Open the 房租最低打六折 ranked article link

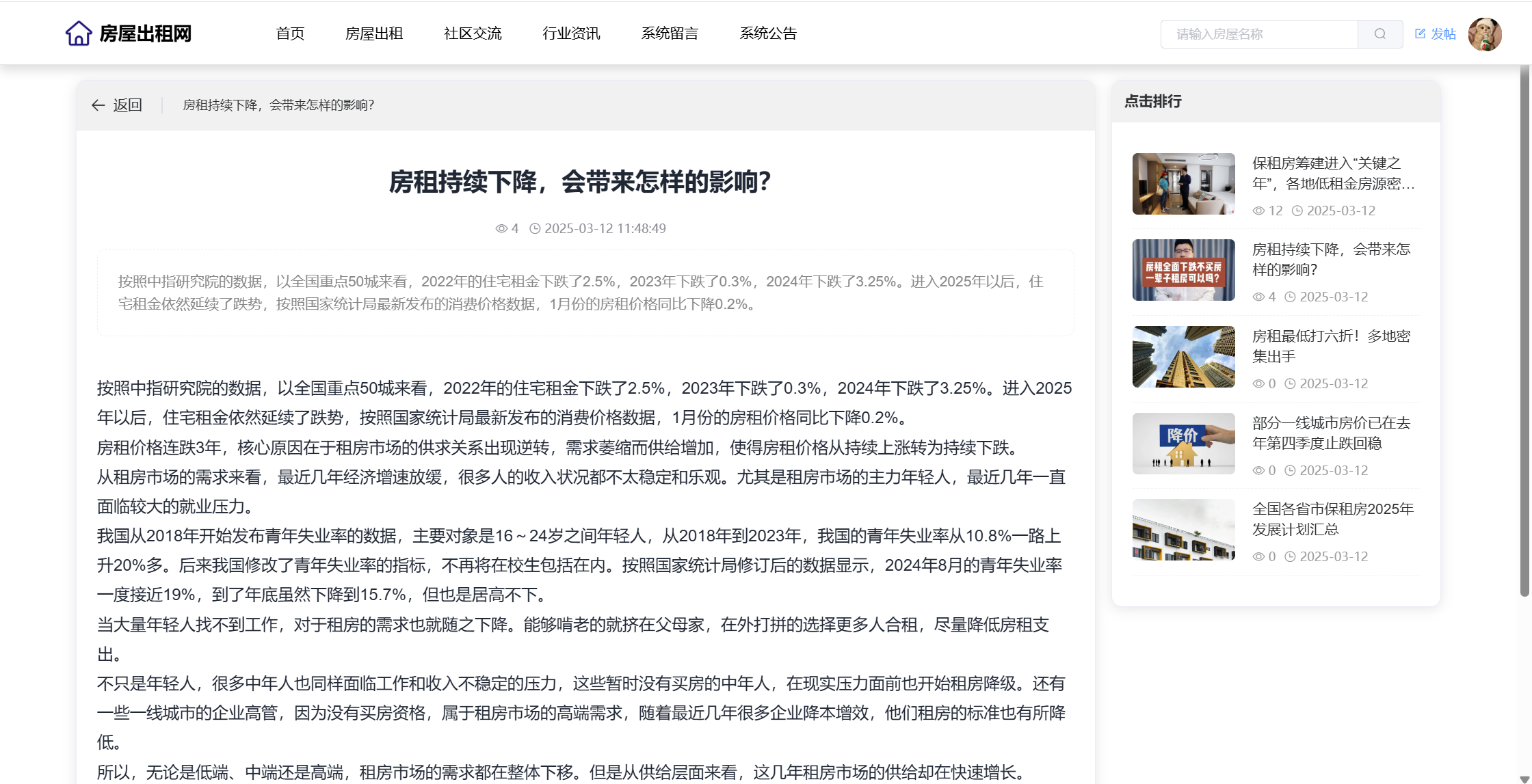pos(1331,346)
